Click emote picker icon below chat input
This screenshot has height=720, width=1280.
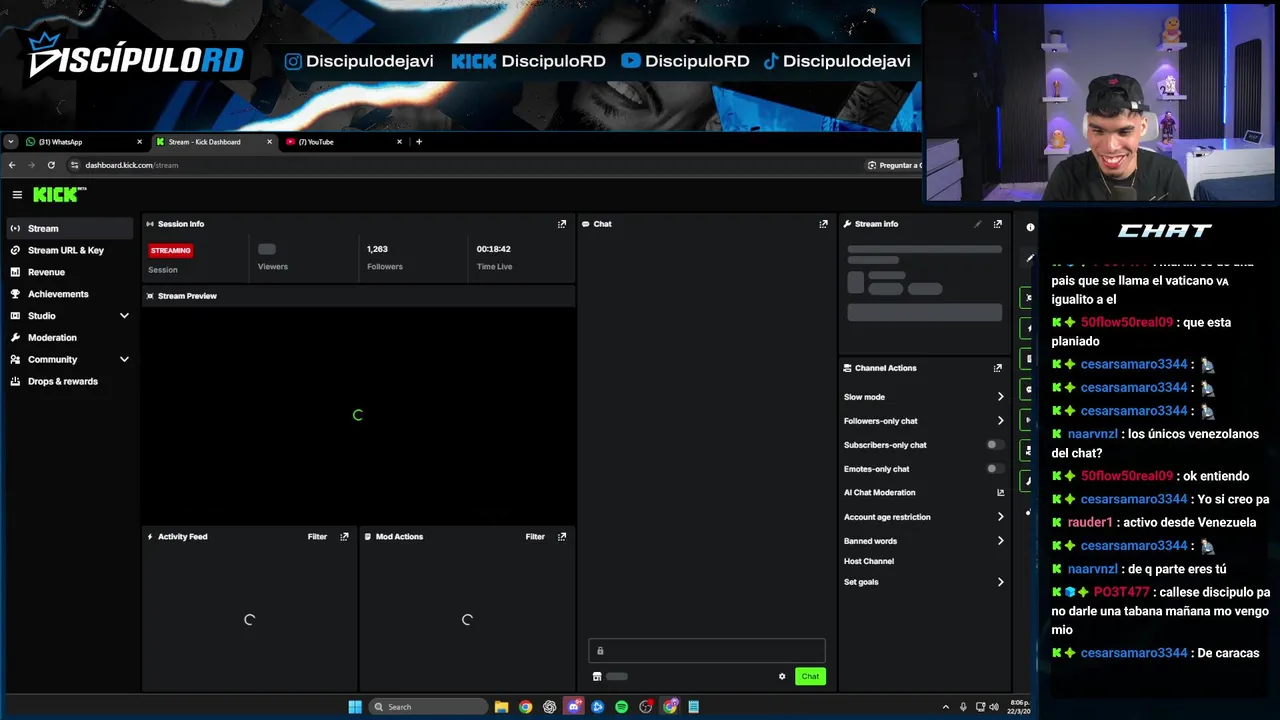click(597, 677)
